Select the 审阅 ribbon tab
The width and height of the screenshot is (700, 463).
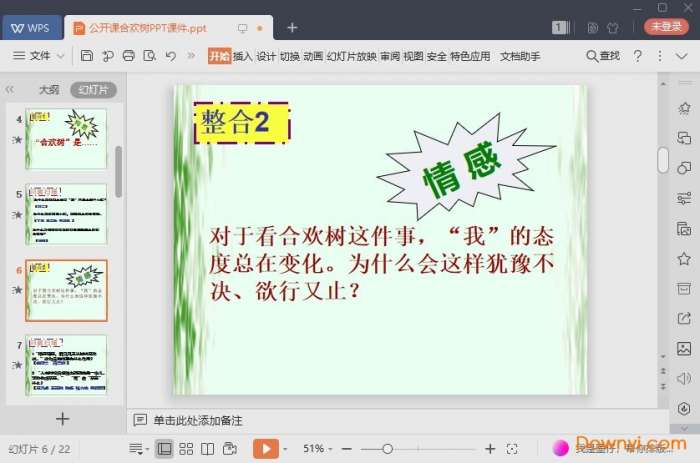pos(390,56)
